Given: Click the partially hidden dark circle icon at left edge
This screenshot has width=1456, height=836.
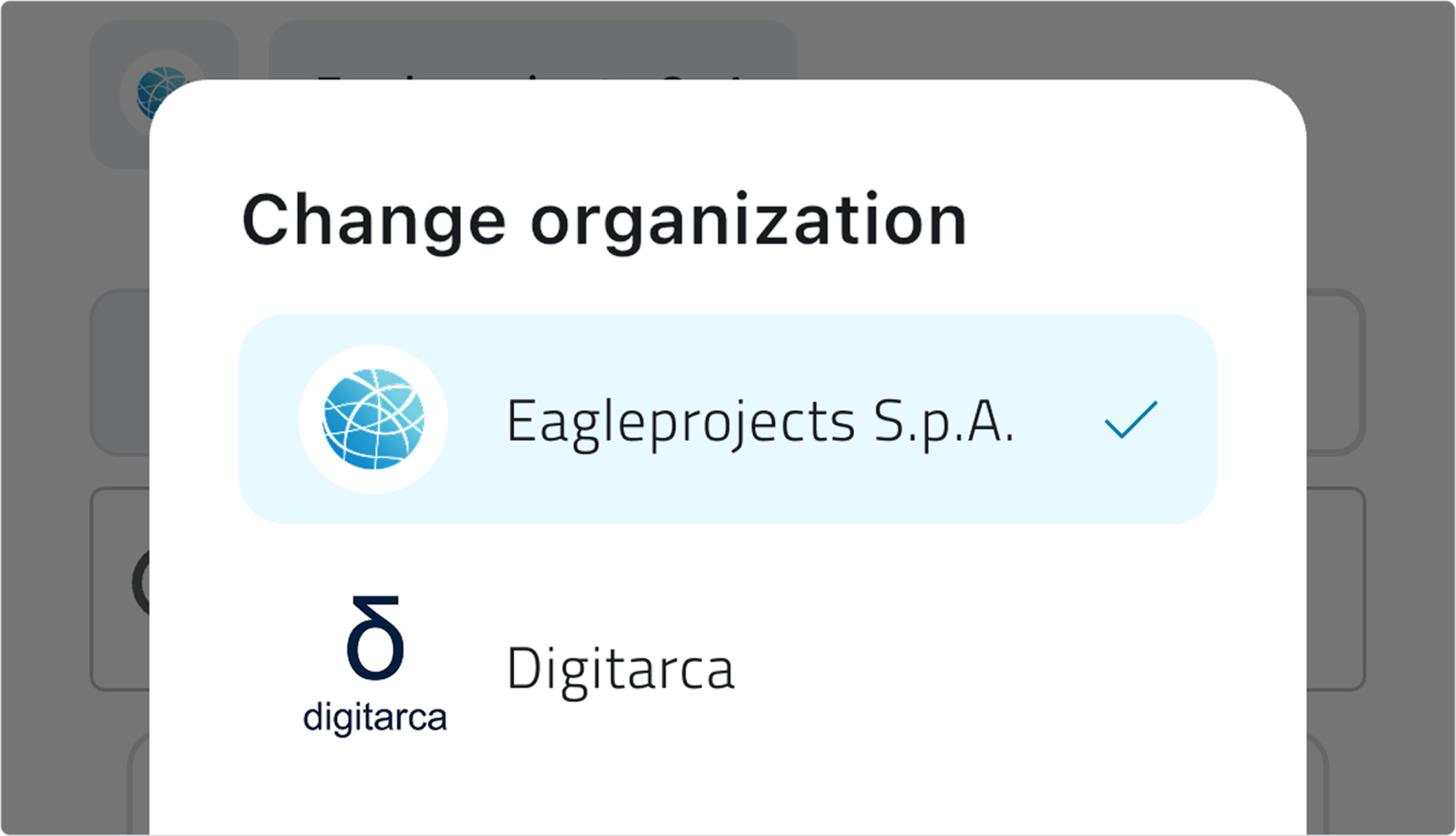Looking at the screenshot, I should click(140, 583).
